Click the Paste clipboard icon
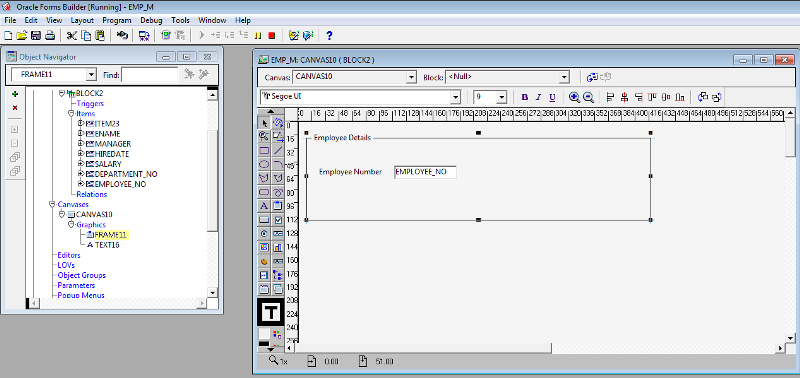Viewport: 800px width, 378px height. pyautogui.click(x=100, y=36)
